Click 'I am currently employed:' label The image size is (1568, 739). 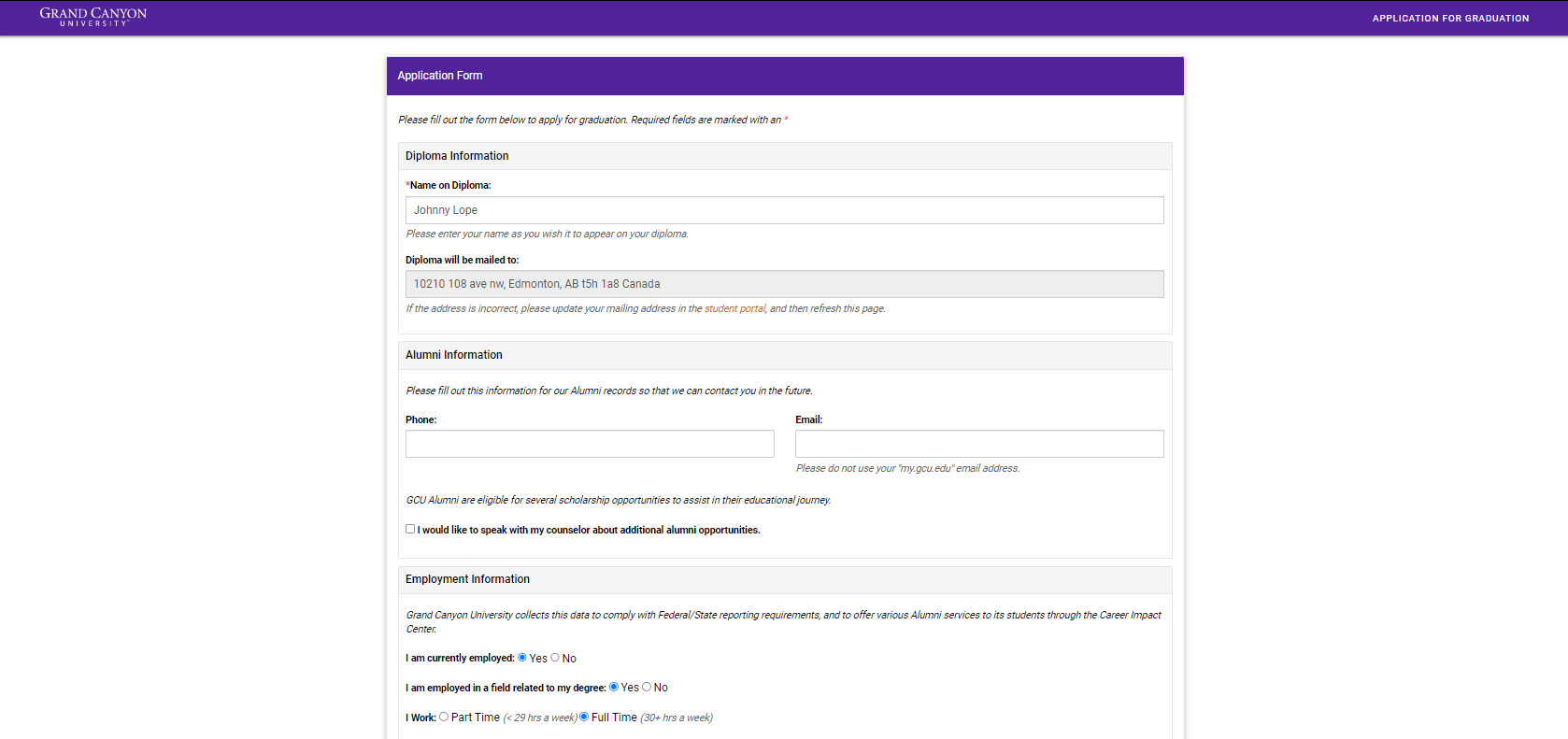460,658
